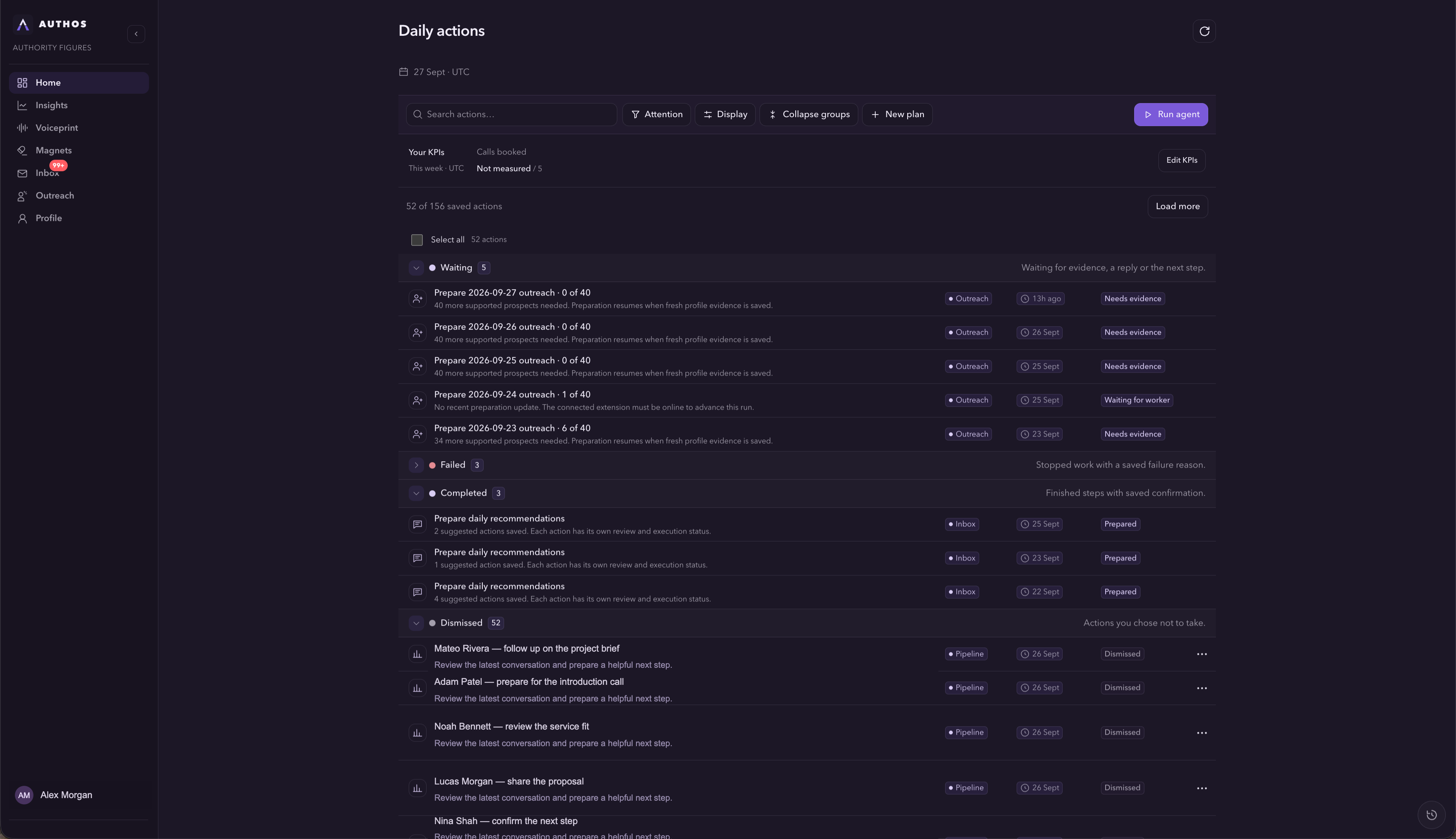This screenshot has width=1456, height=839.
Task: Click prospect icon for 2026-09-23 outreach
Action: pos(418,434)
